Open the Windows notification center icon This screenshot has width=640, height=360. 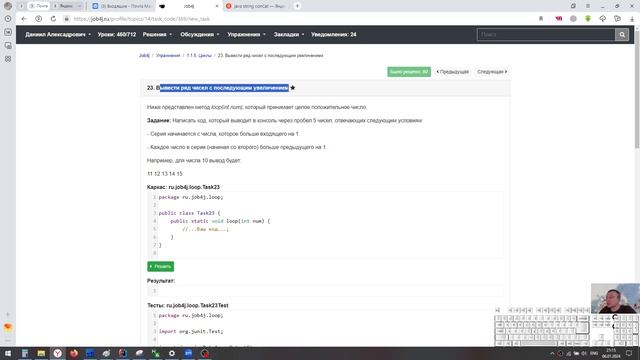[629, 353]
